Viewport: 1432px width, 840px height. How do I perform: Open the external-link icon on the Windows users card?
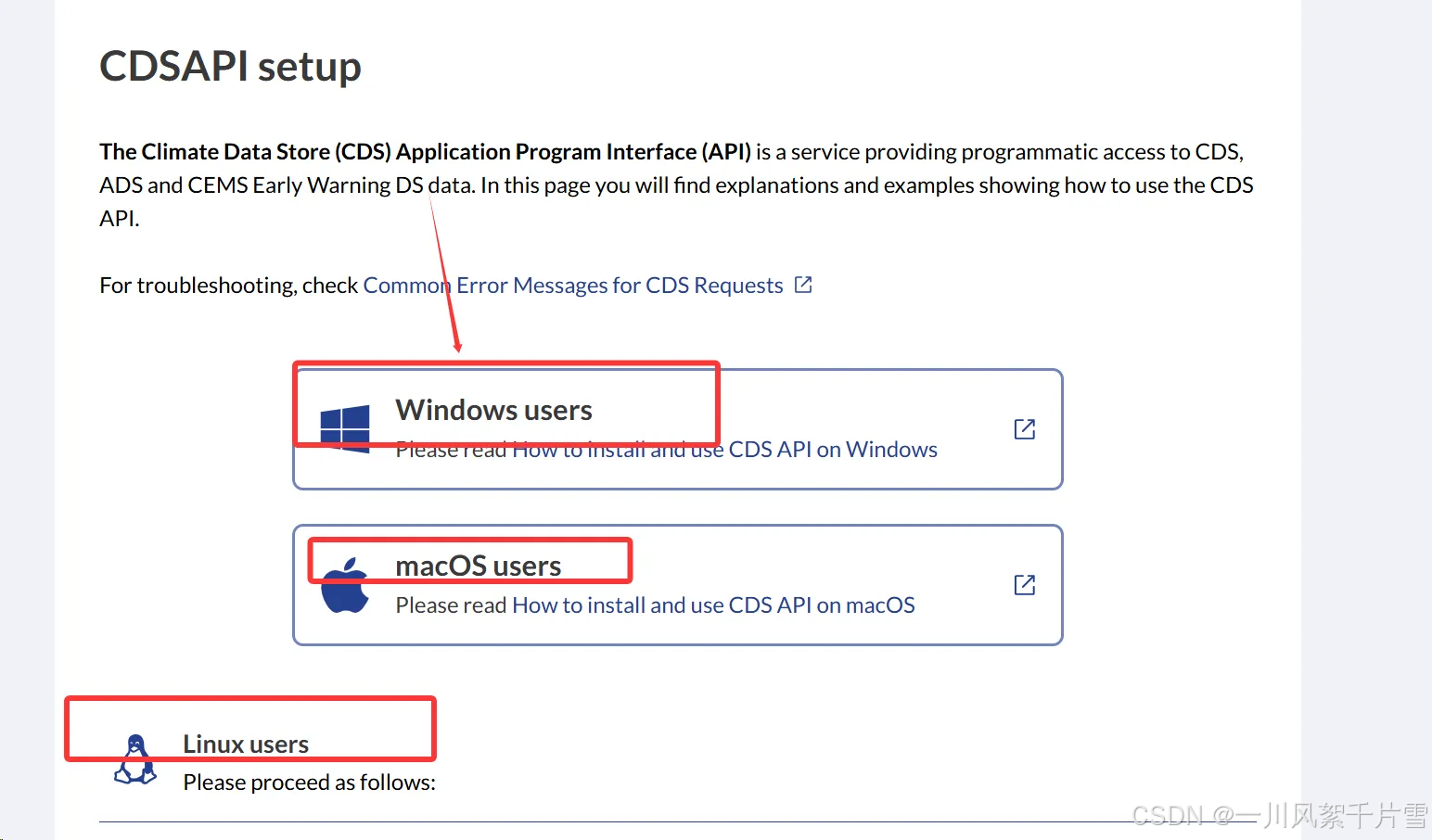point(1023,428)
